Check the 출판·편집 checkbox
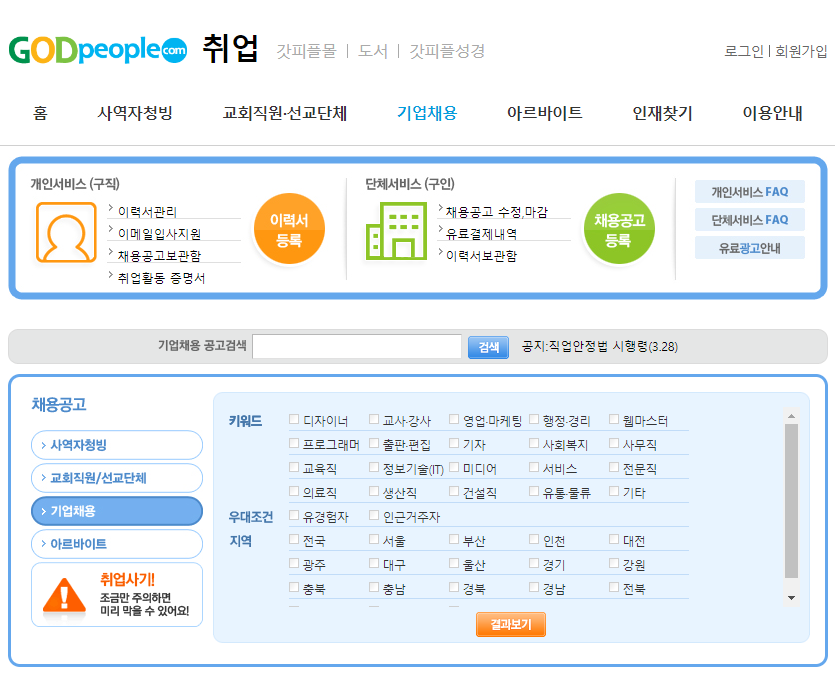Screen dimensions: 835x673 click(x=374, y=443)
